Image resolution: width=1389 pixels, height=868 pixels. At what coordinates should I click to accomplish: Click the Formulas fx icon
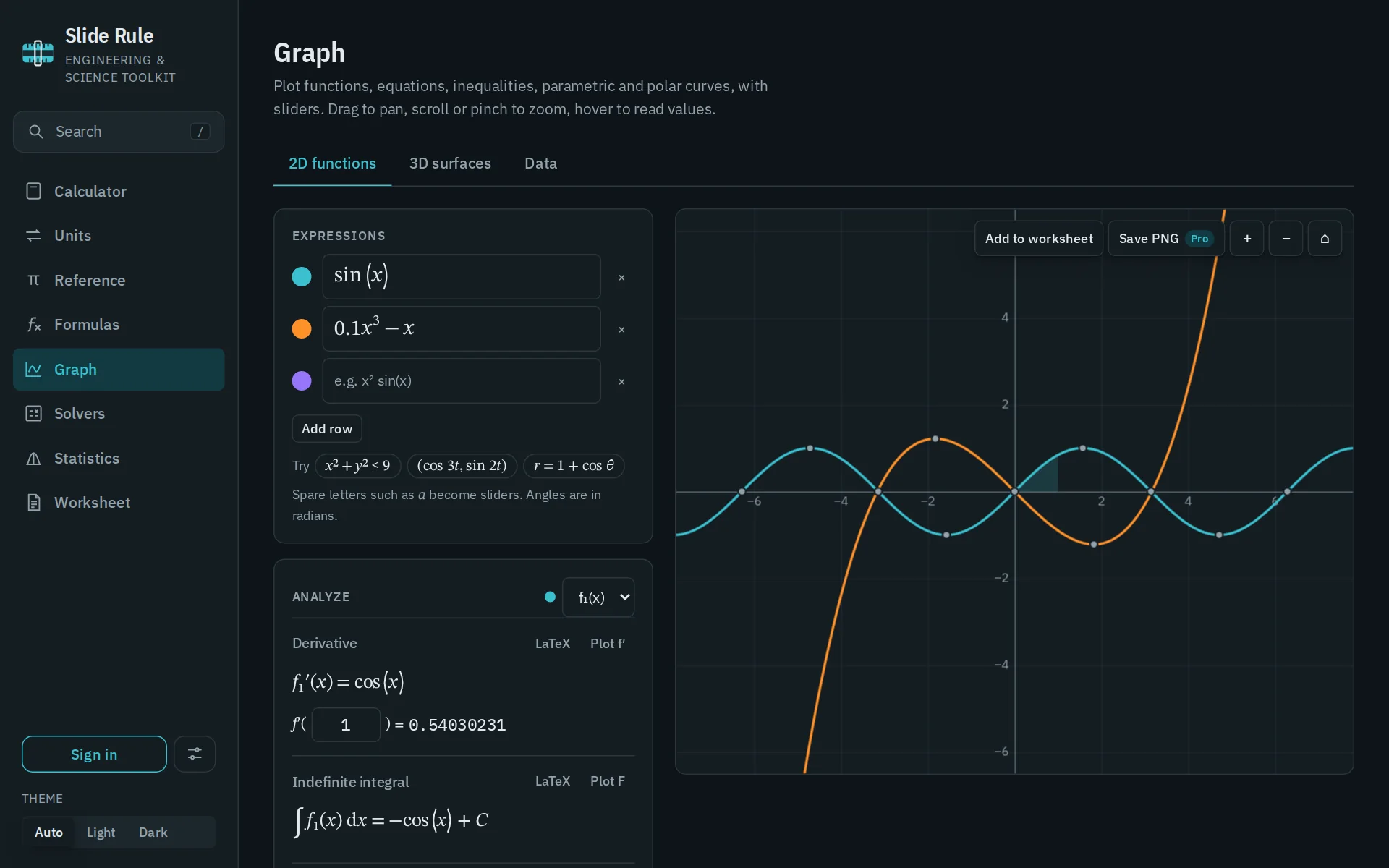(33, 325)
